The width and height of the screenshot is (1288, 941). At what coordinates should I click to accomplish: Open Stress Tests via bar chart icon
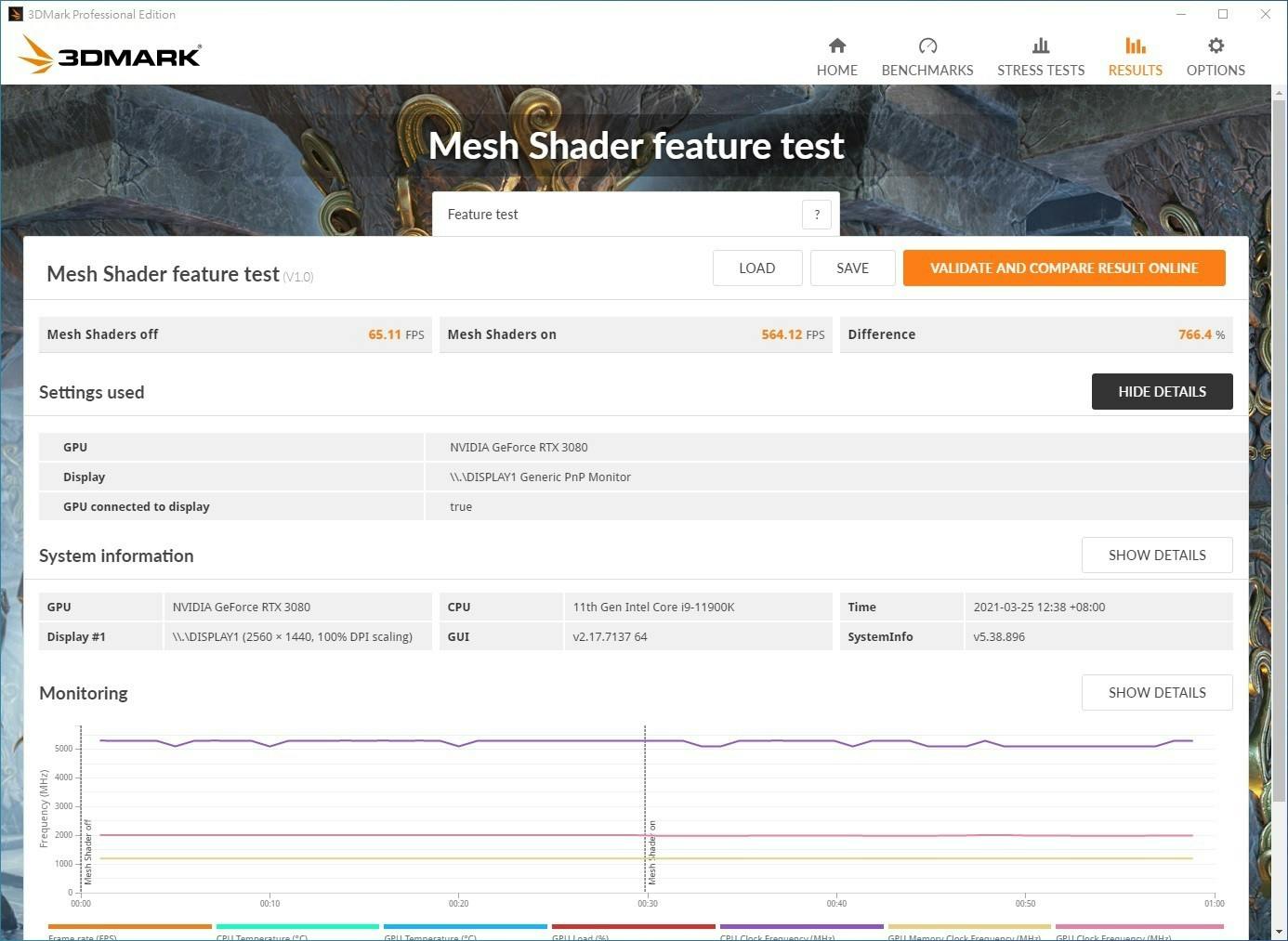1040,46
